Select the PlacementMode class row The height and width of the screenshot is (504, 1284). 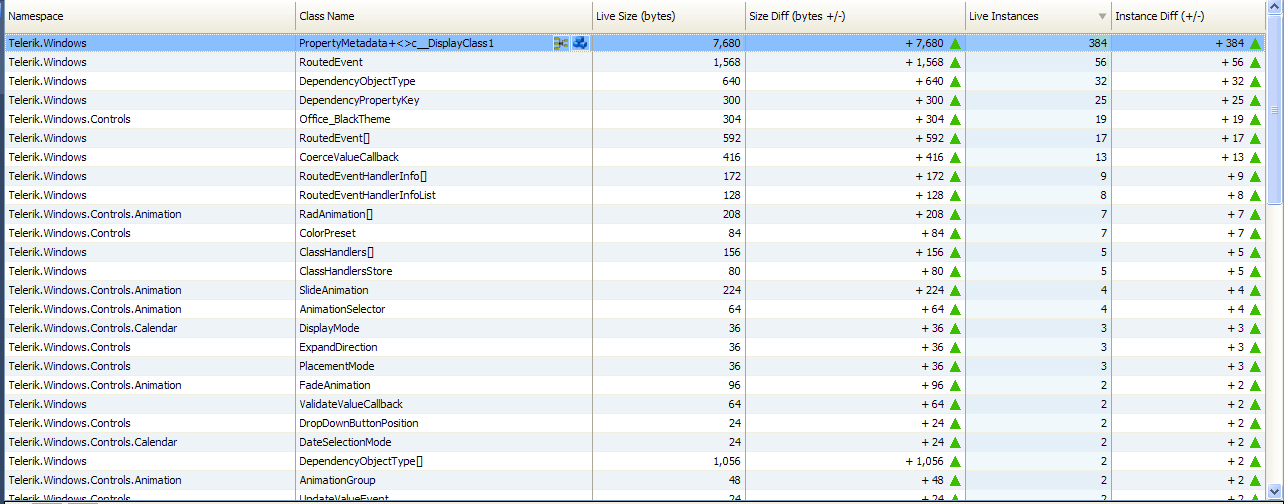click(634, 367)
